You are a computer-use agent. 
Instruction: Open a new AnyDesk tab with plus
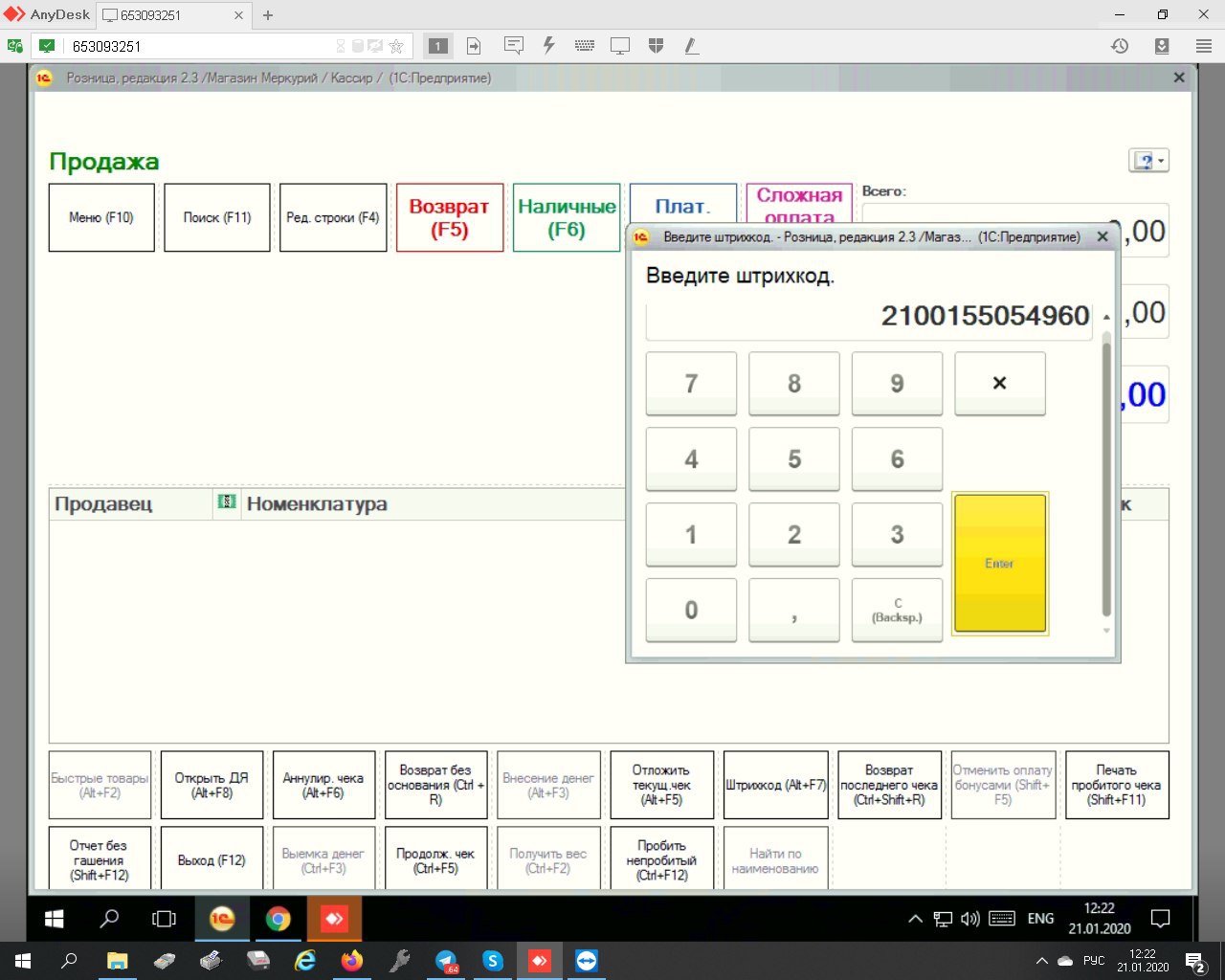pyautogui.click(x=268, y=15)
